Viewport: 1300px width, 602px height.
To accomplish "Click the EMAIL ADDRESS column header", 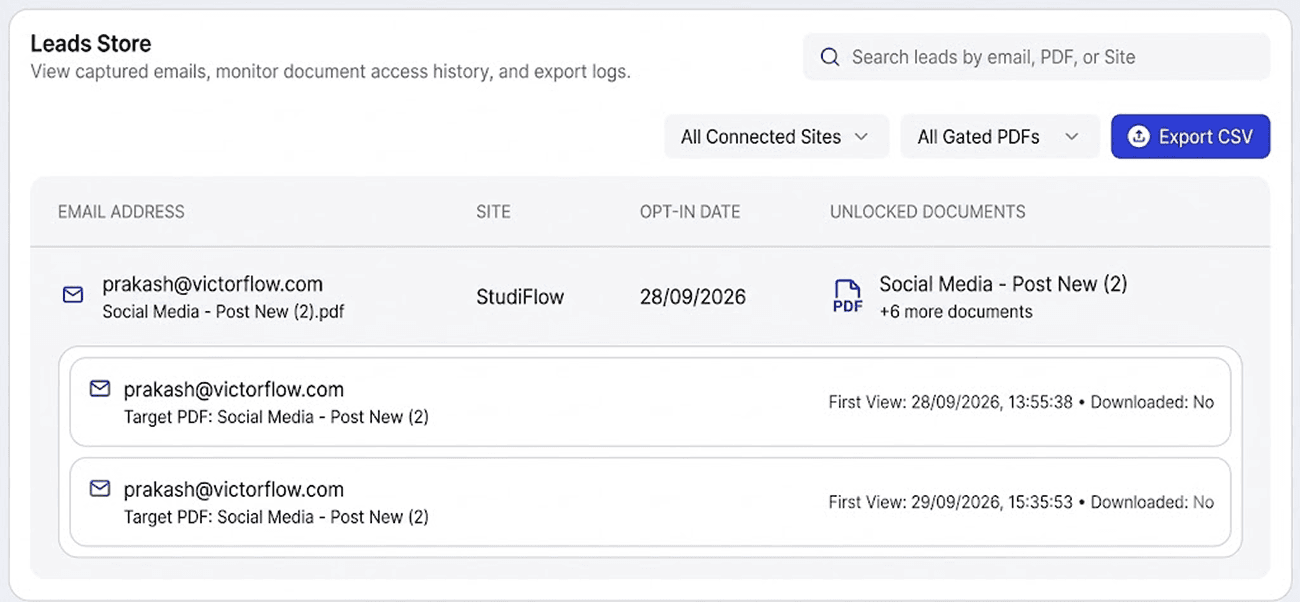I will (121, 212).
